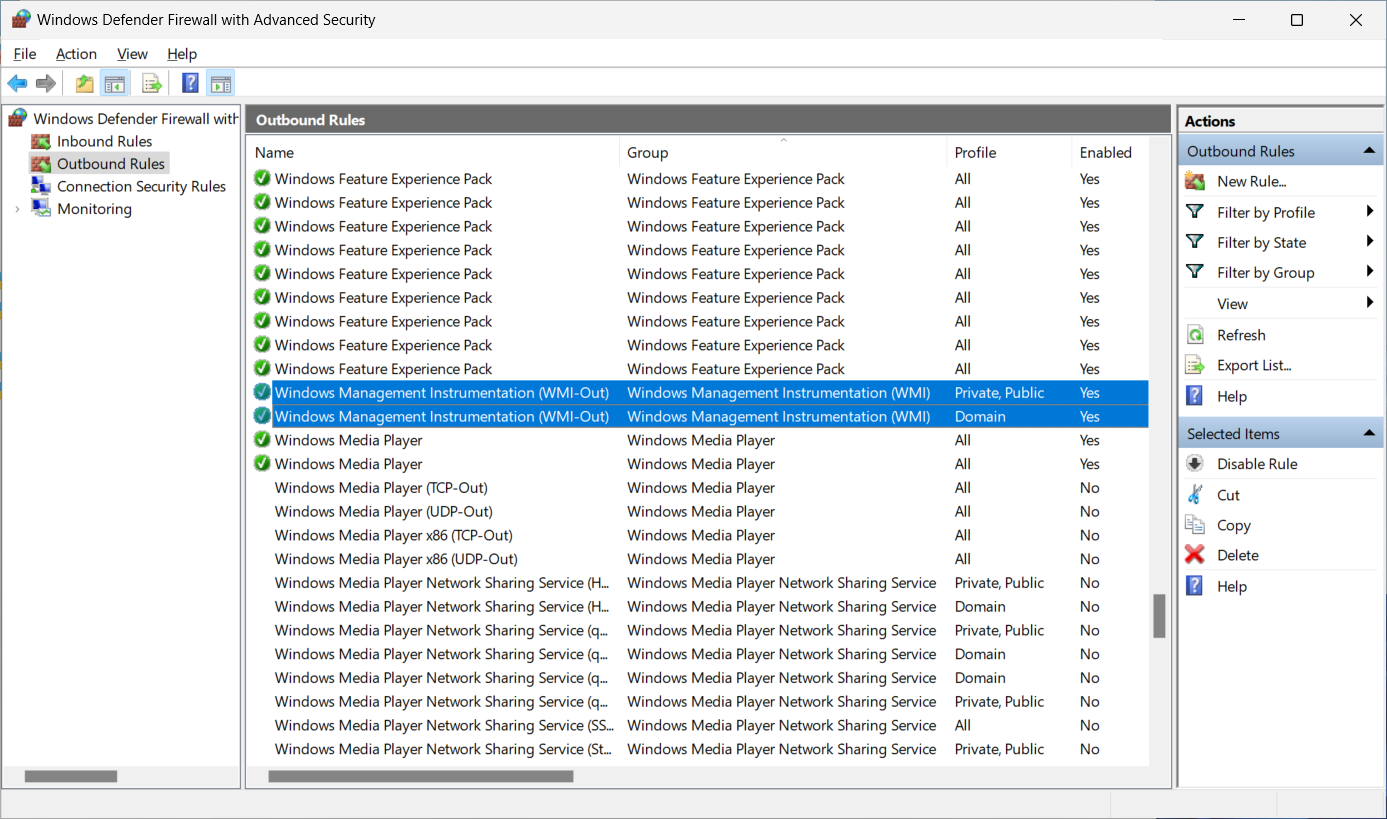Click the Export List icon in Actions pane
1387x819 pixels.
pyautogui.click(x=1195, y=365)
